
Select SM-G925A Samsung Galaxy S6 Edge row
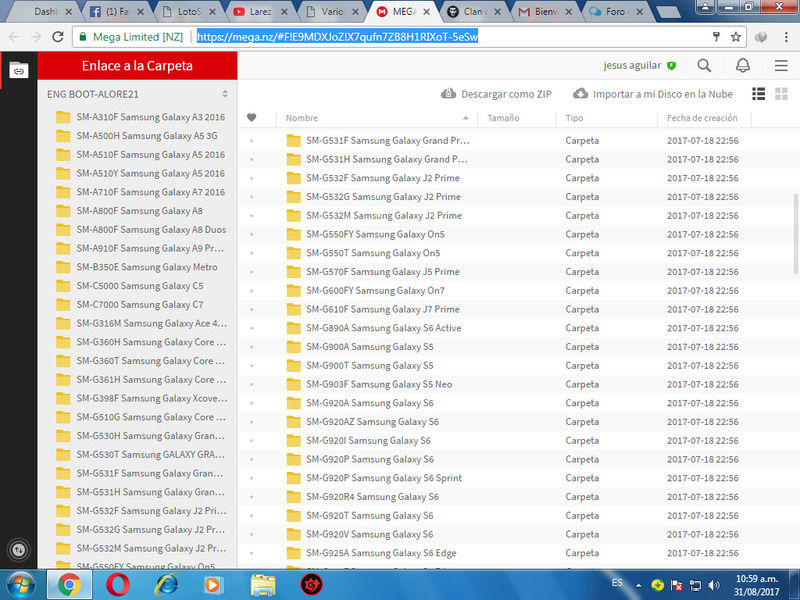[518, 553]
